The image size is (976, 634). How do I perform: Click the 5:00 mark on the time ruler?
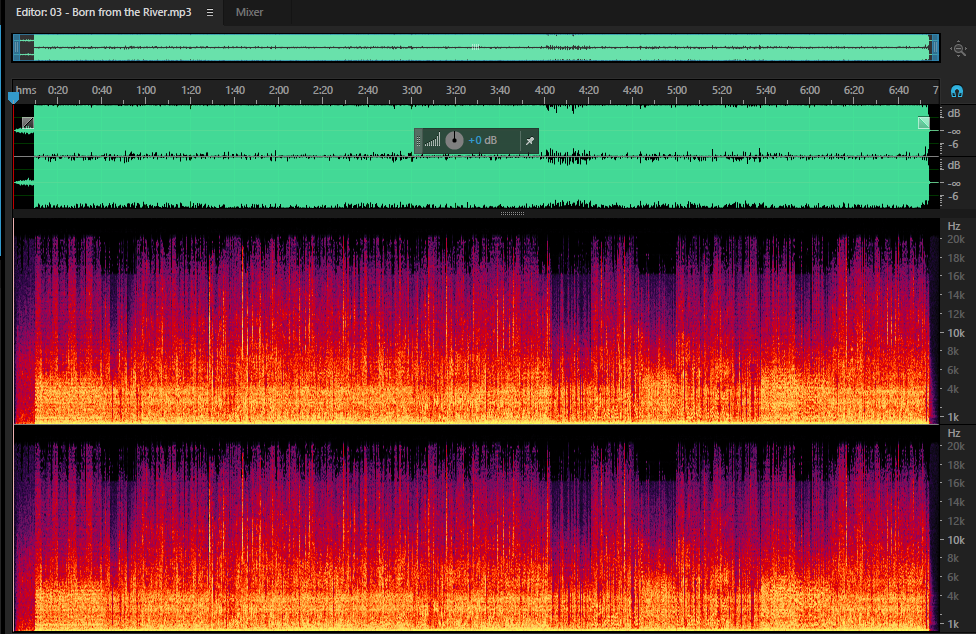click(x=677, y=90)
